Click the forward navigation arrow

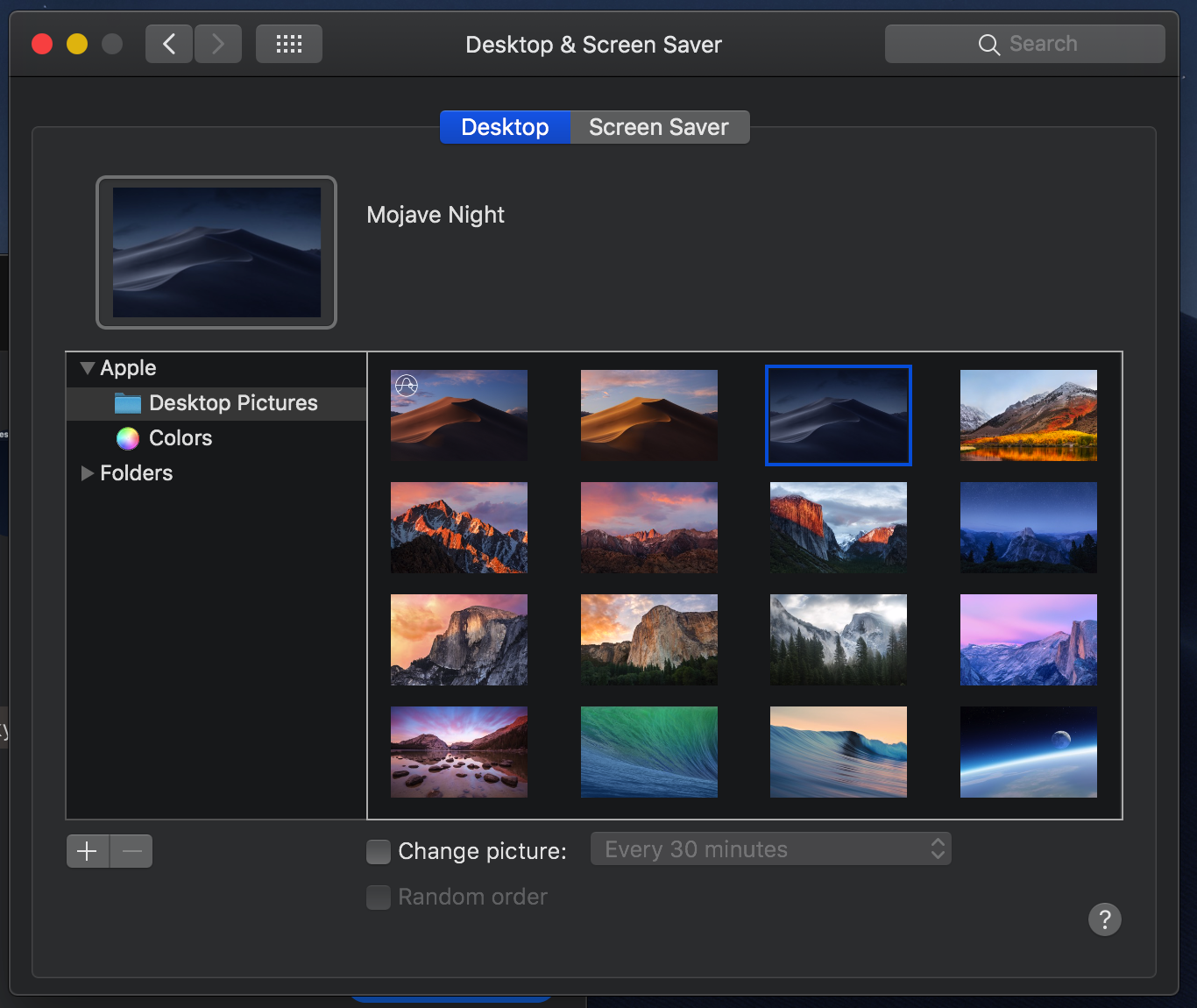[218, 44]
